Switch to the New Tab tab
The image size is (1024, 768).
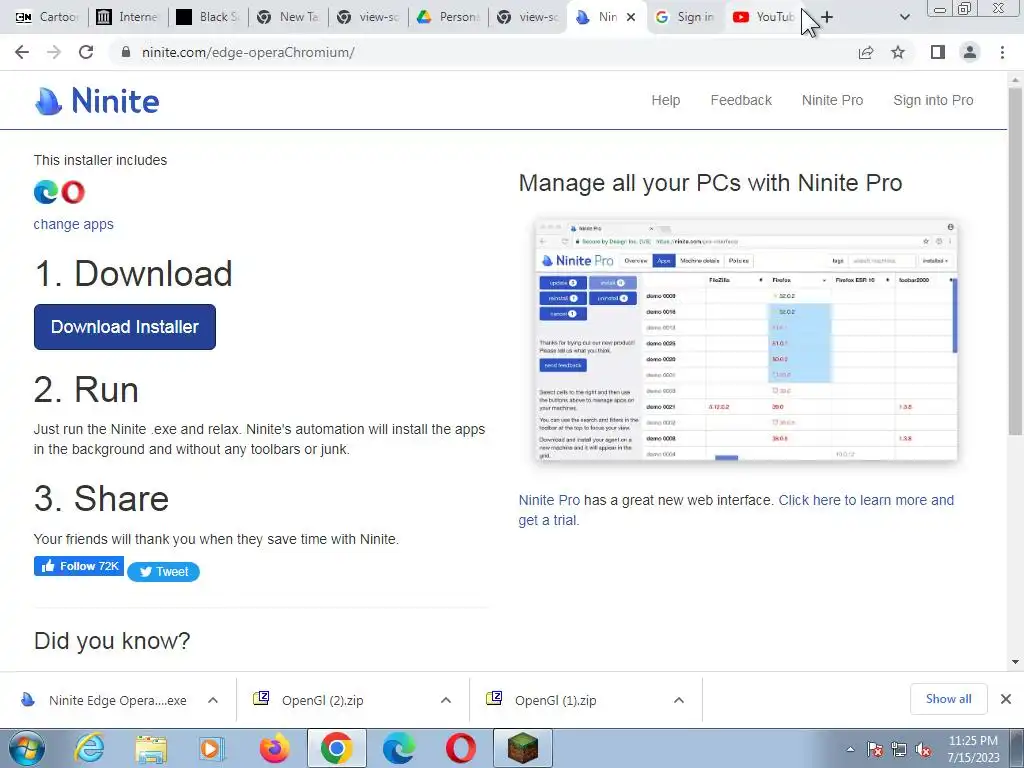(x=287, y=17)
